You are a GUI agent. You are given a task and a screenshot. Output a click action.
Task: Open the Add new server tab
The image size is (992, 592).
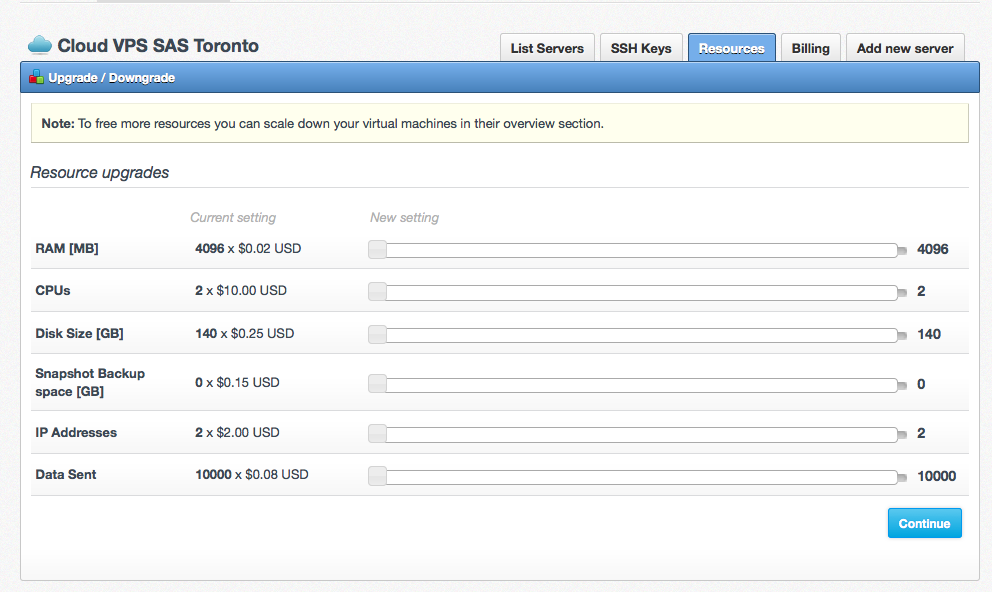click(x=905, y=48)
